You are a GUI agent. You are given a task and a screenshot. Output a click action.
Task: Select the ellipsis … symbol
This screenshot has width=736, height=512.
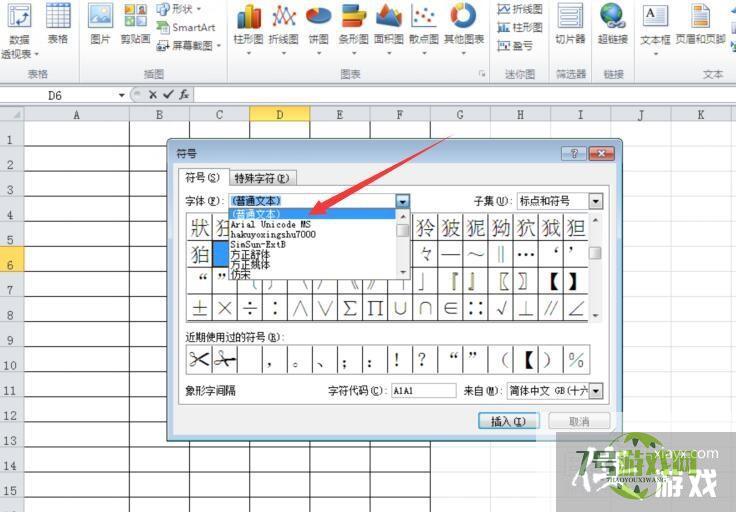tap(526, 255)
